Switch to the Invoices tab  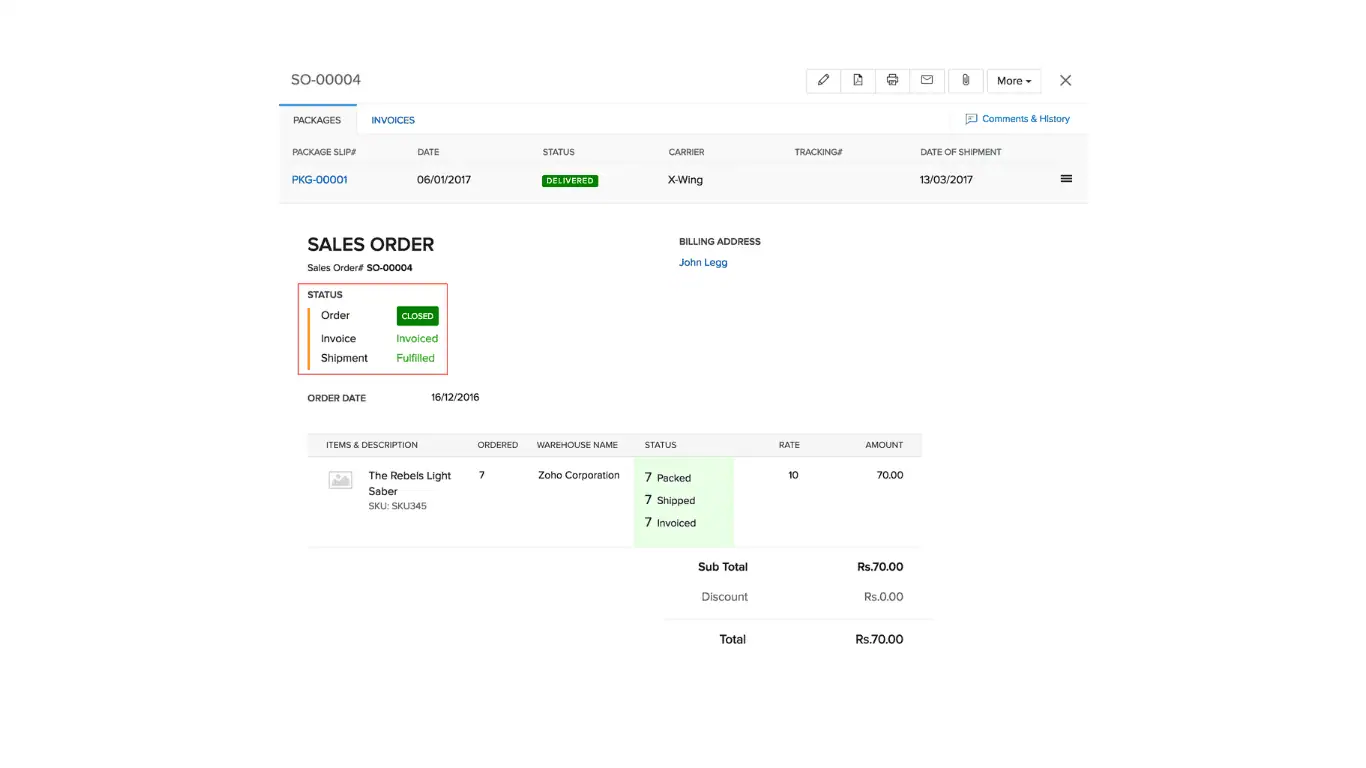[393, 120]
